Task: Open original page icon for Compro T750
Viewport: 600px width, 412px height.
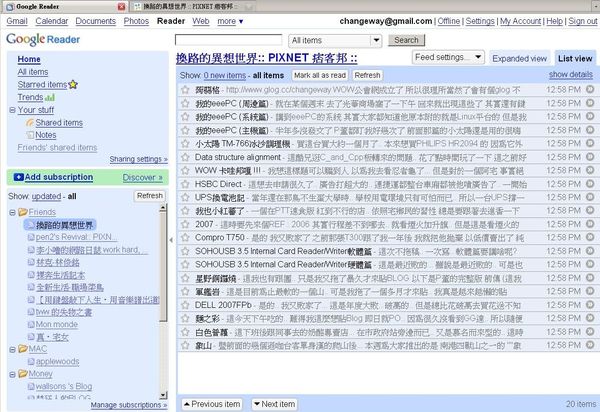Action: tap(590, 237)
